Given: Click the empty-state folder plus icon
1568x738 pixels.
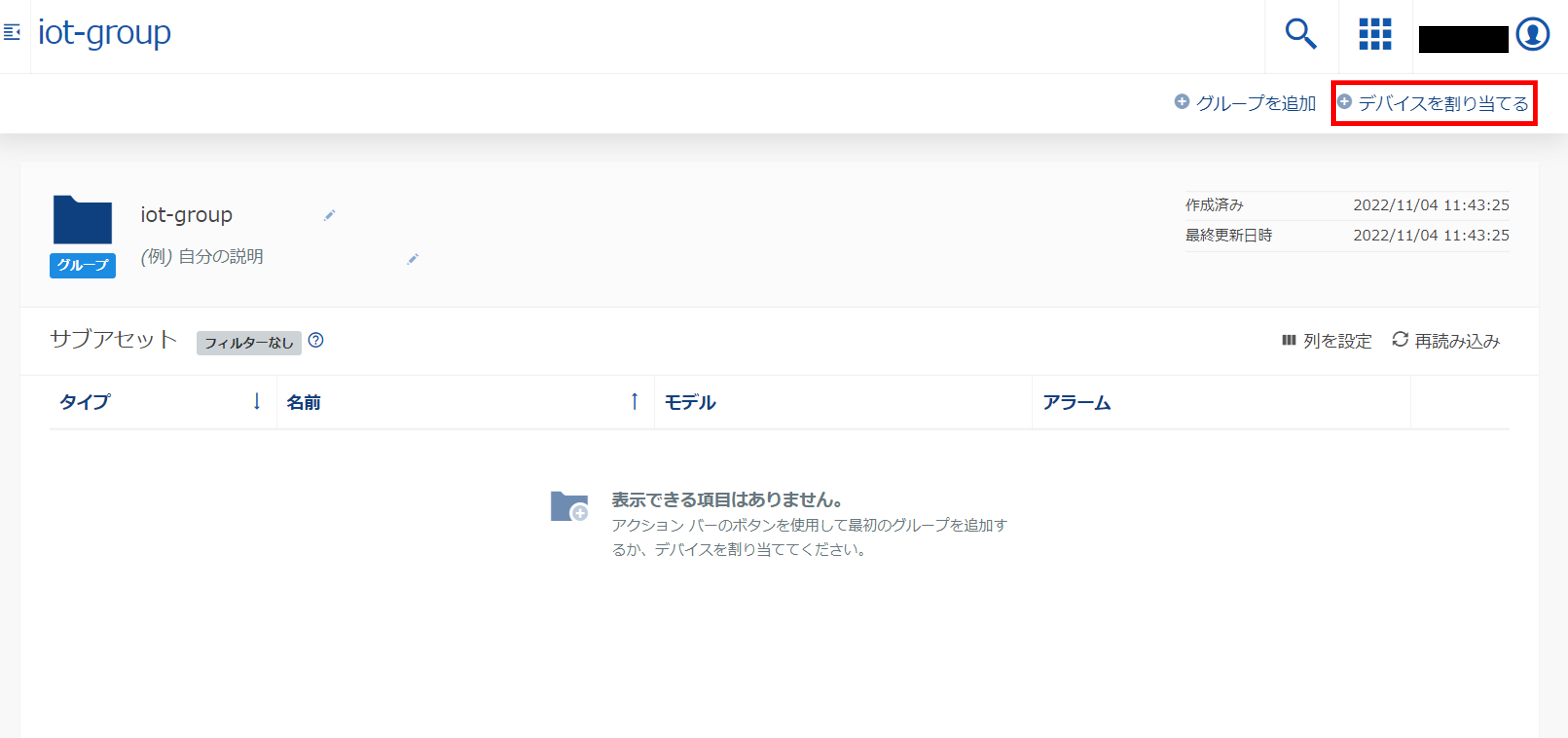Looking at the screenshot, I should (x=569, y=506).
